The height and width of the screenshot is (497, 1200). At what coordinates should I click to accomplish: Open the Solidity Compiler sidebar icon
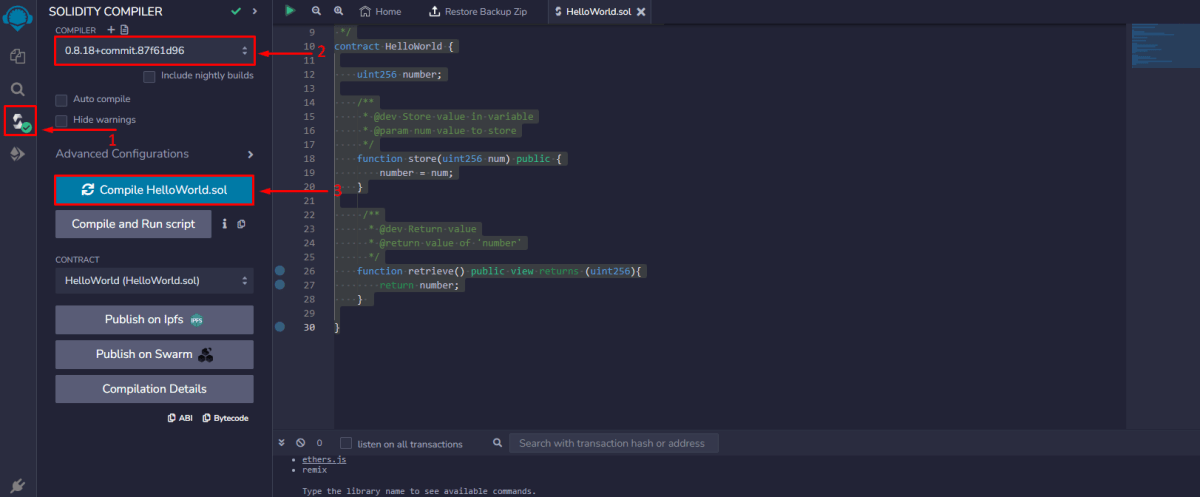pos(20,123)
